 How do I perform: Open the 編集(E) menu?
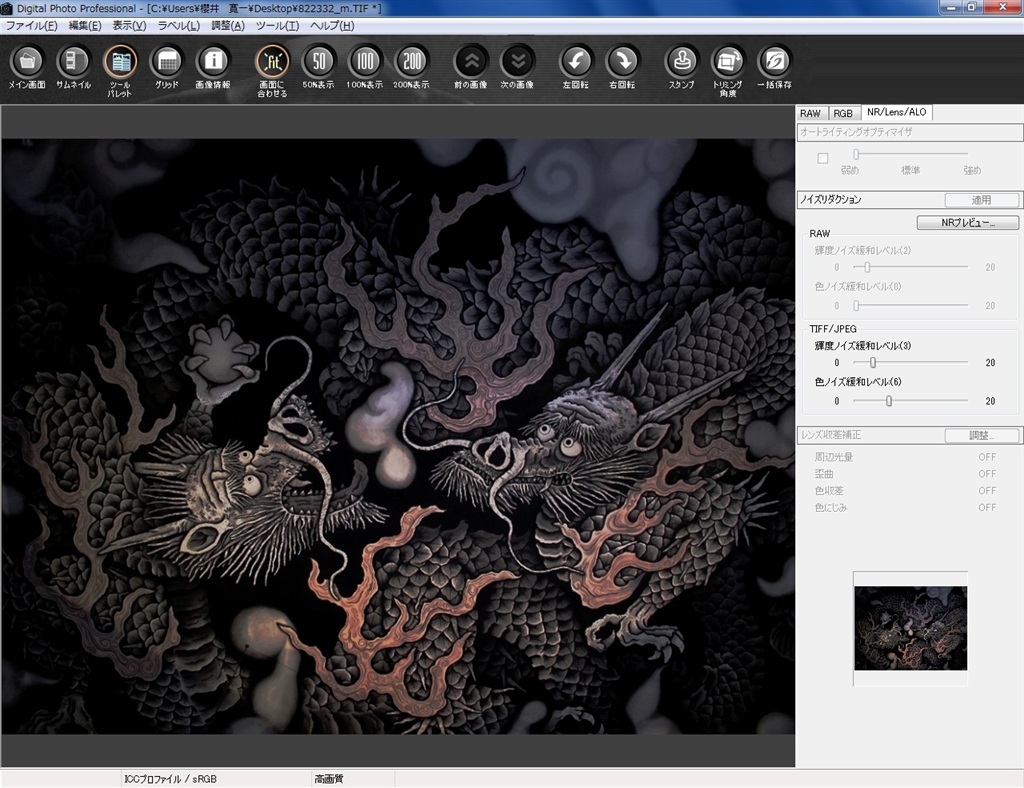(85, 25)
